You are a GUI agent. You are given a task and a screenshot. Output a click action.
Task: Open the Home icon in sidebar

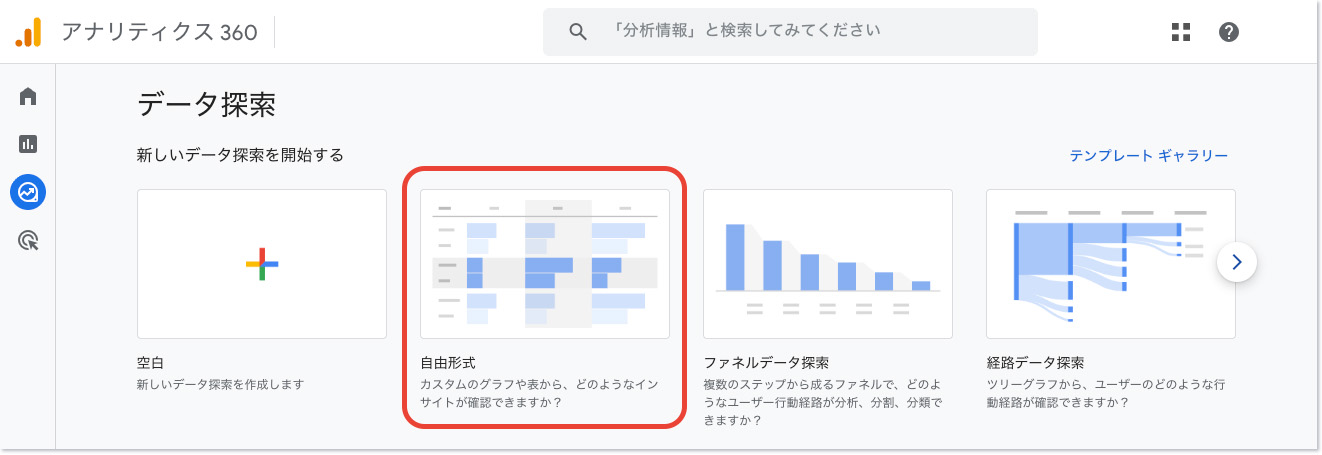[x=28, y=97]
